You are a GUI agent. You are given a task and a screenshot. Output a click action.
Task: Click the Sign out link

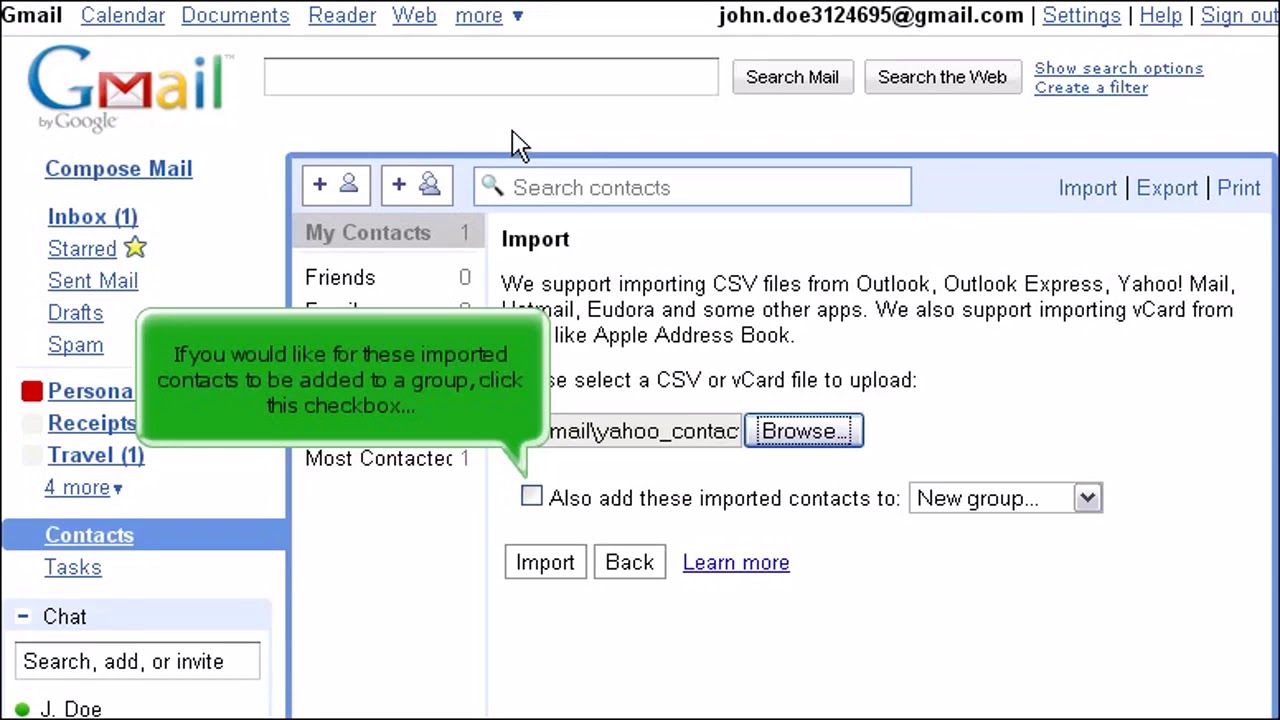(1239, 16)
